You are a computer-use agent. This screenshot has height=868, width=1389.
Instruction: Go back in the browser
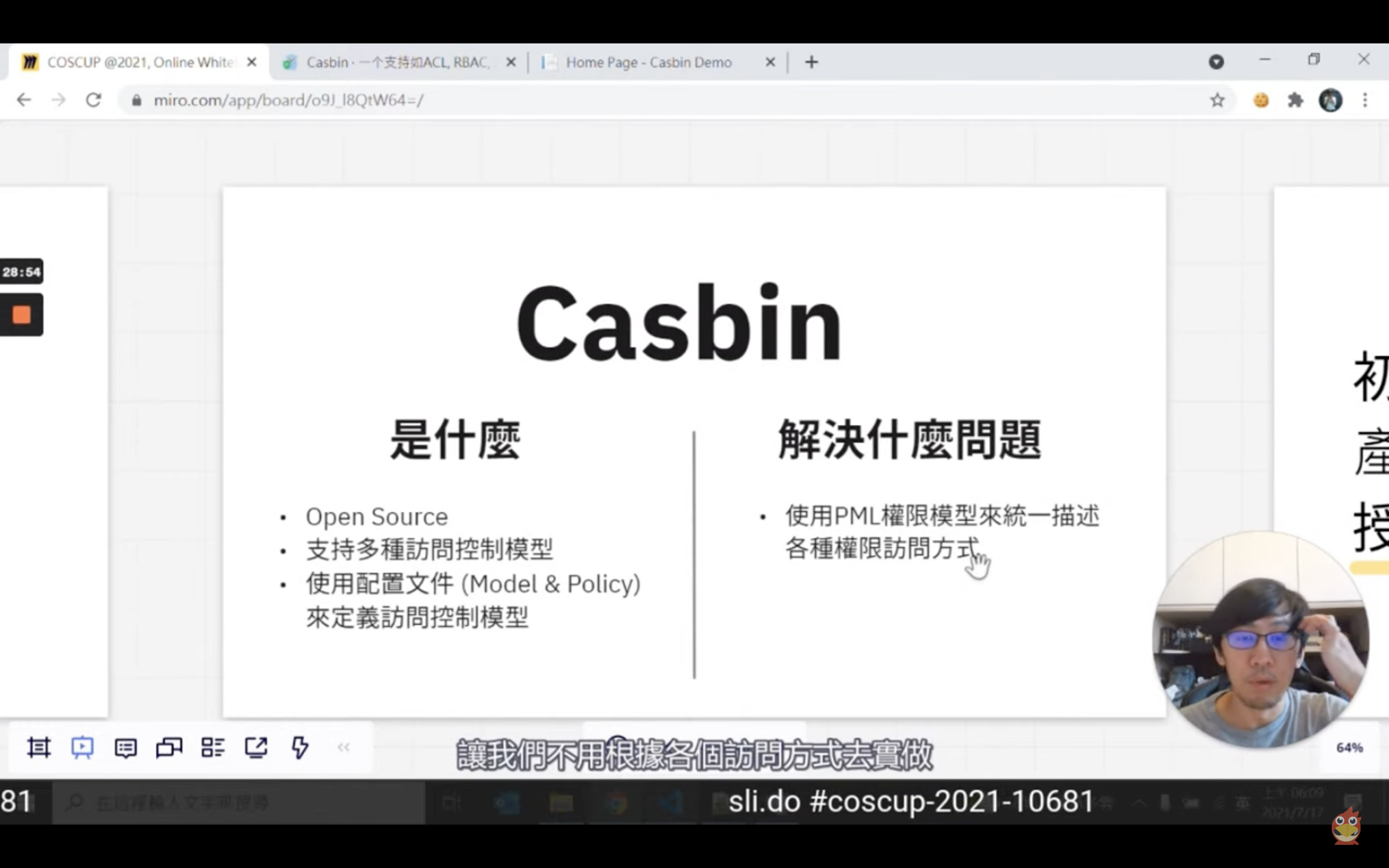(x=24, y=100)
